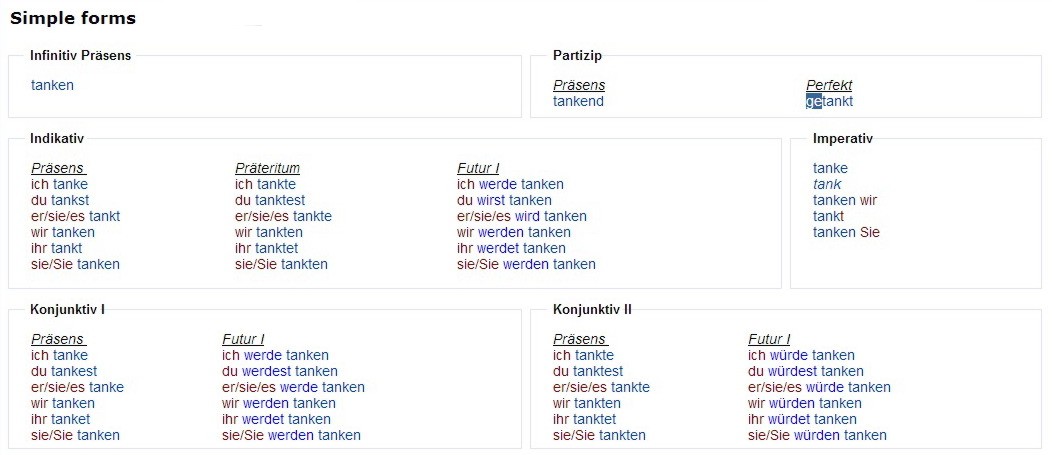
Task: Select the perfect participle "getankt"
Action: 830,101
